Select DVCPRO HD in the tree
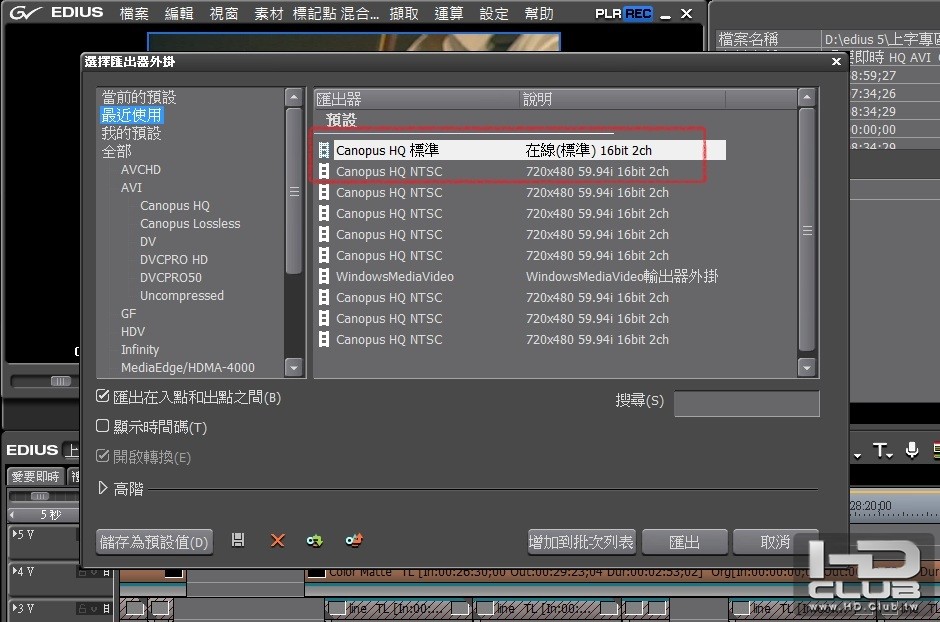 pyautogui.click(x=174, y=259)
